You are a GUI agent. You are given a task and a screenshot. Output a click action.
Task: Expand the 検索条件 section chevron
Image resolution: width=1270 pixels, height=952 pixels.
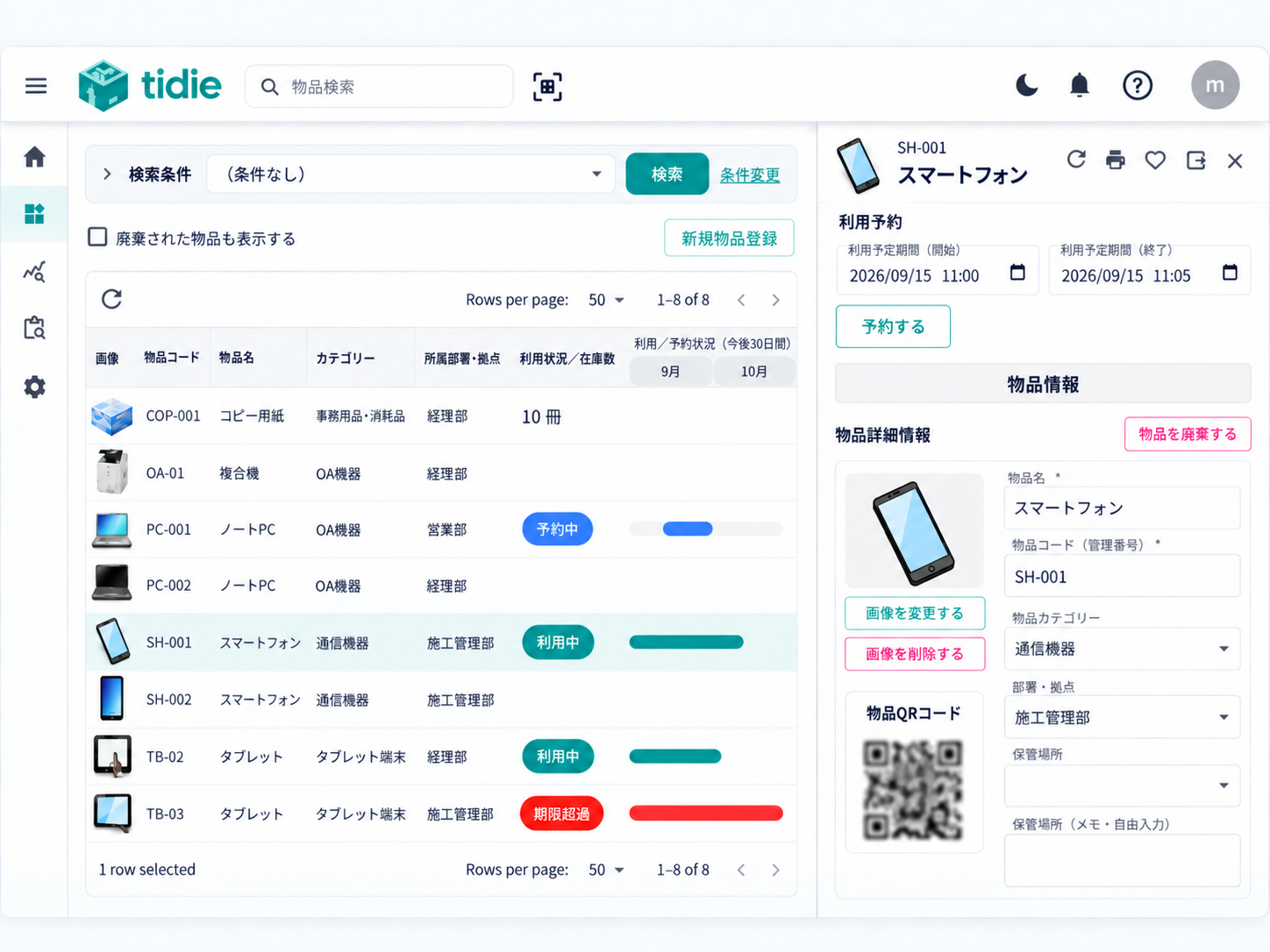pos(107,174)
